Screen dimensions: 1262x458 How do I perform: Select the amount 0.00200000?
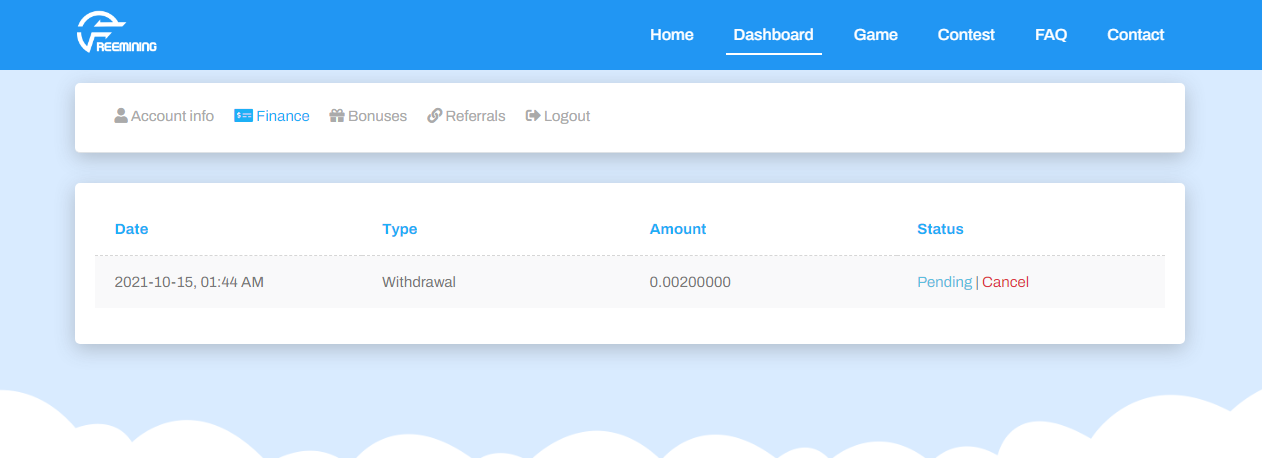click(x=690, y=282)
